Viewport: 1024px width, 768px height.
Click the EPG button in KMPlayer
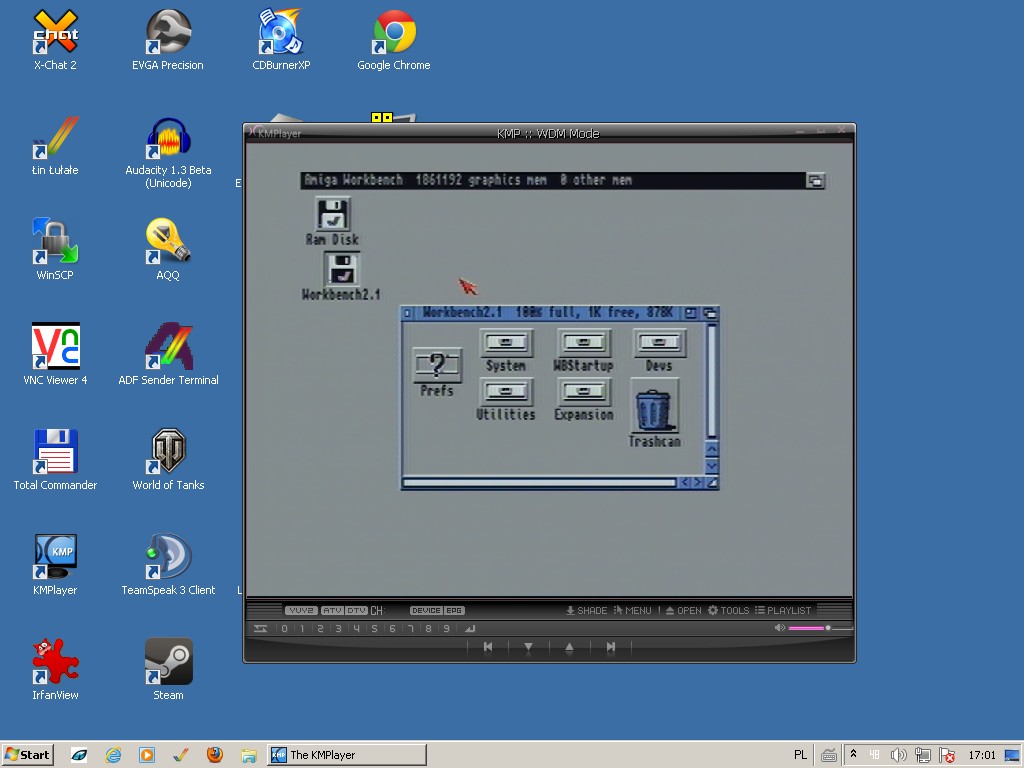click(454, 611)
